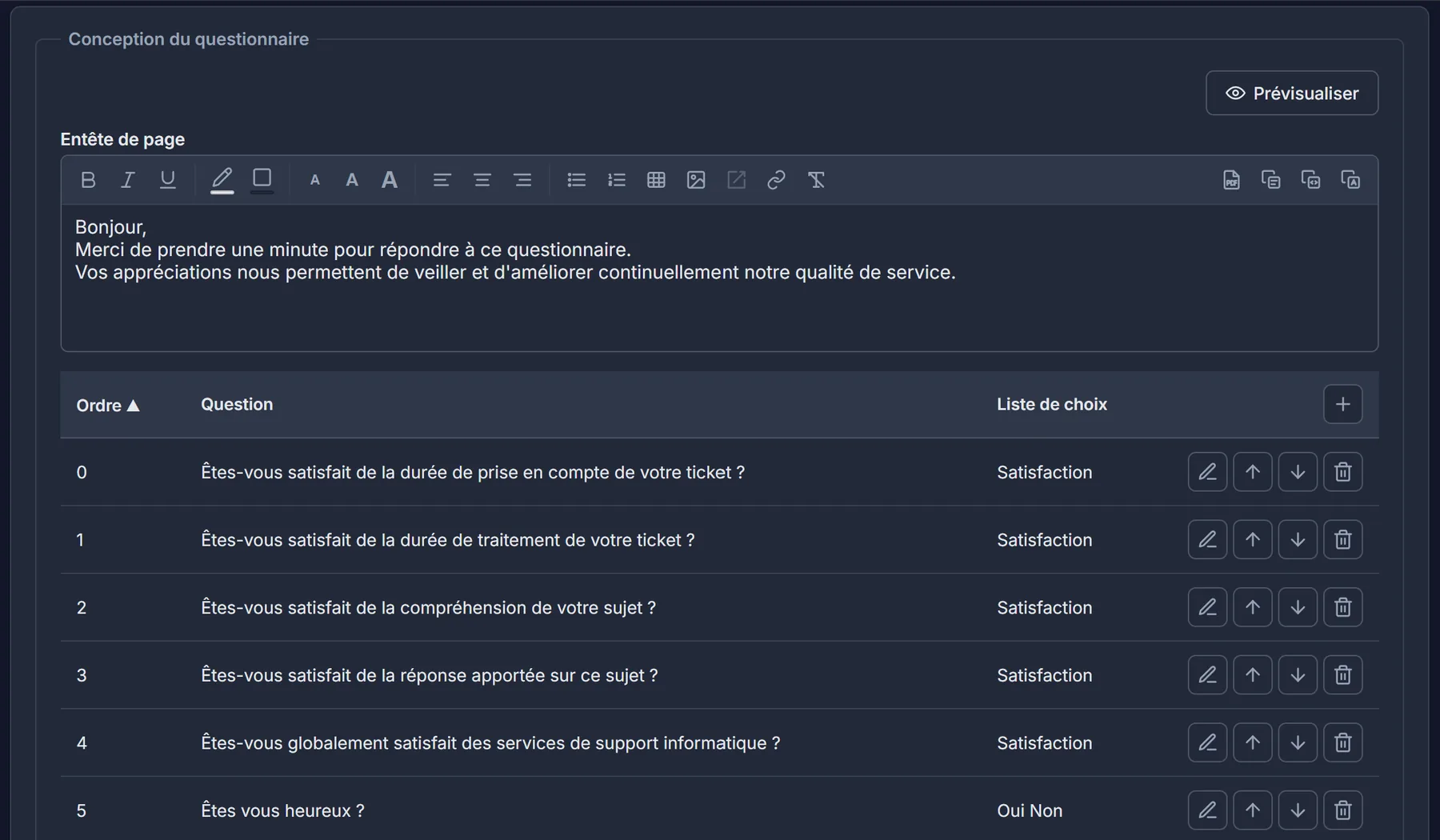Move question 1 down

[x=1298, y=540]
